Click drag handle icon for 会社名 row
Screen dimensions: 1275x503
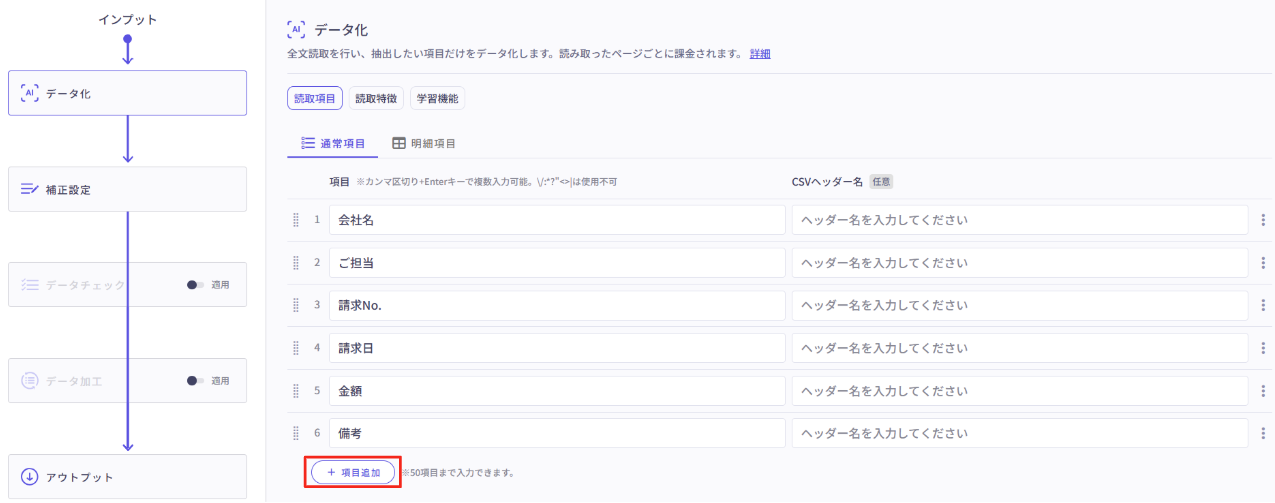[x=296, y=220]
